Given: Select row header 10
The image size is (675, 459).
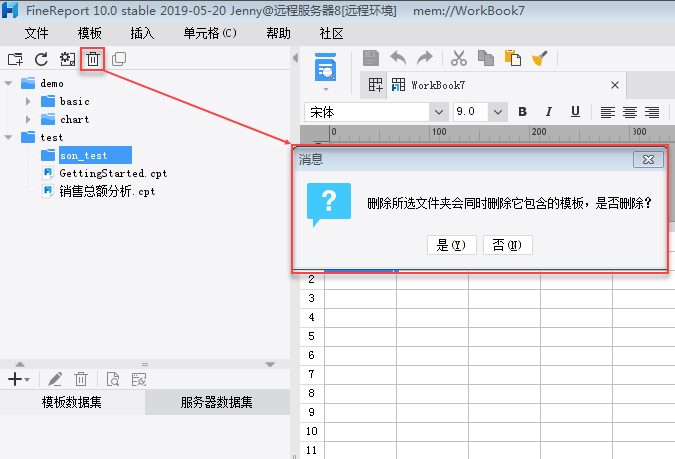Looking at the screenshot, I should tap(312, 431).
